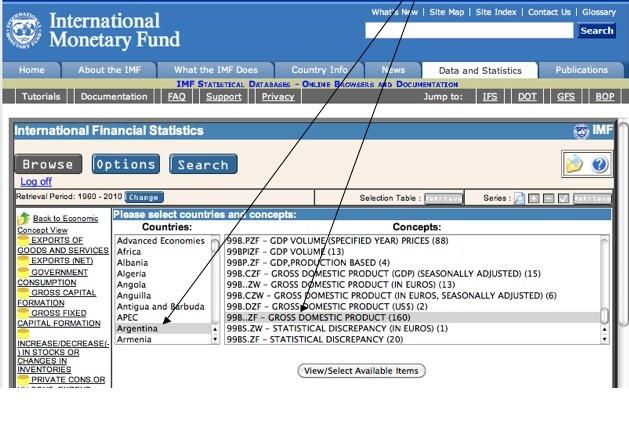Click database icon above Increase/Decrease in Stocks
Image resolution: width=629 pixels, height=446 pixels.
click(x=24, y=333)
